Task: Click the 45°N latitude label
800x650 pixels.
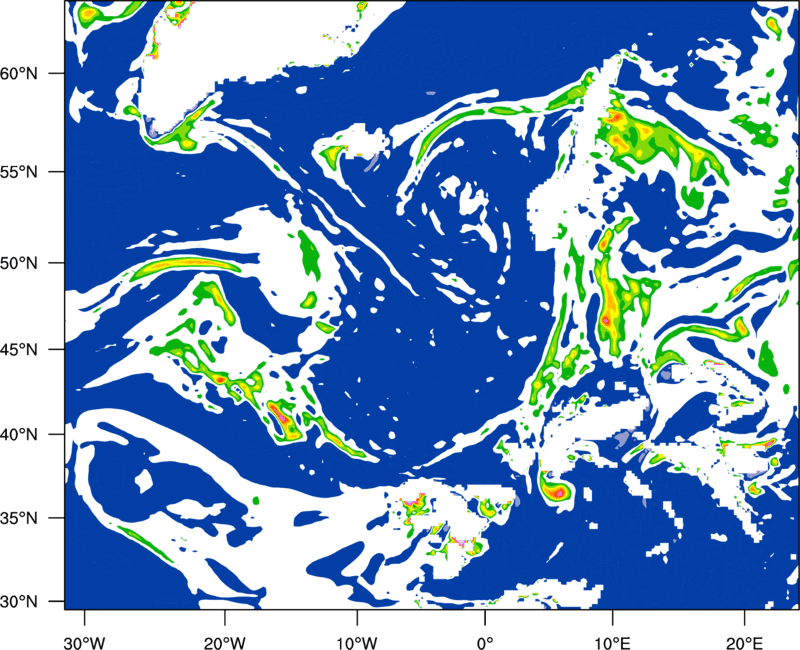Action: click(18, 350)
